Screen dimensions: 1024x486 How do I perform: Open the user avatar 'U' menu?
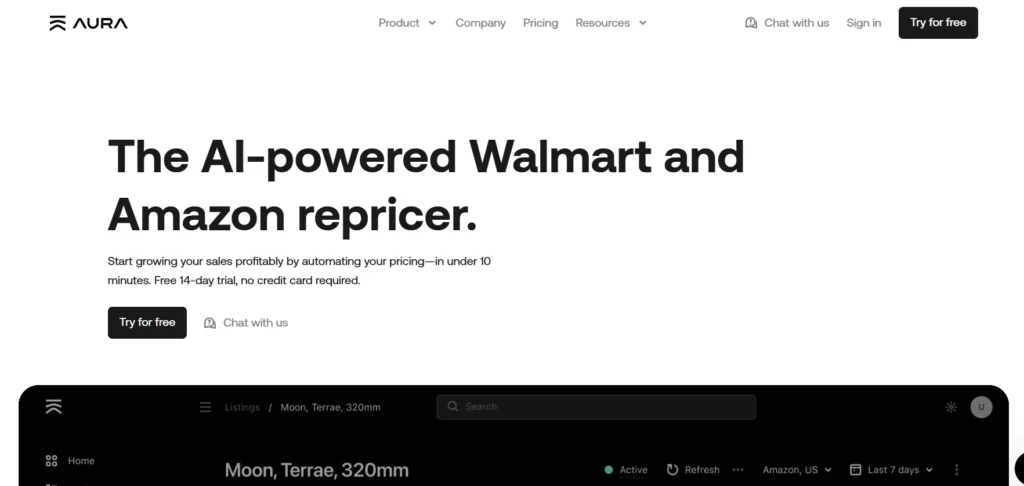981,407
